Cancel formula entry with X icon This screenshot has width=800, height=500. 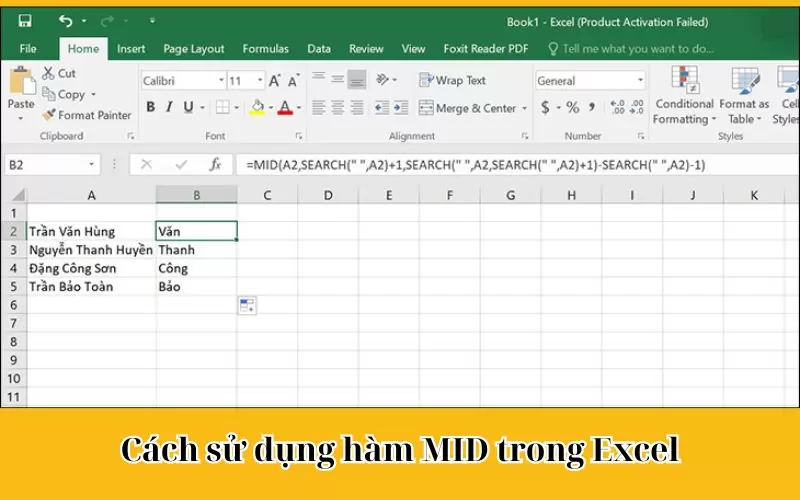point(146,165)
